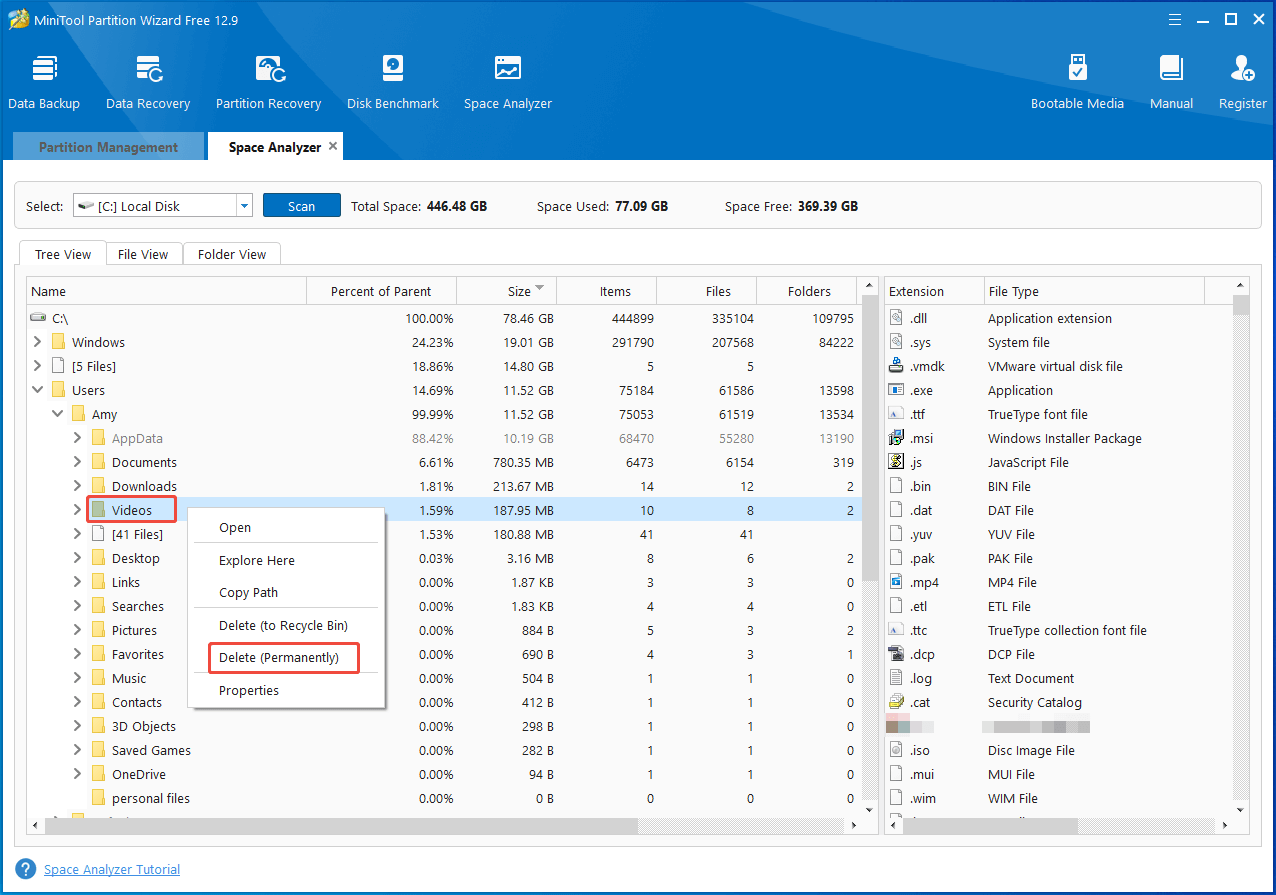Switch to File View tab

point(143,254)
